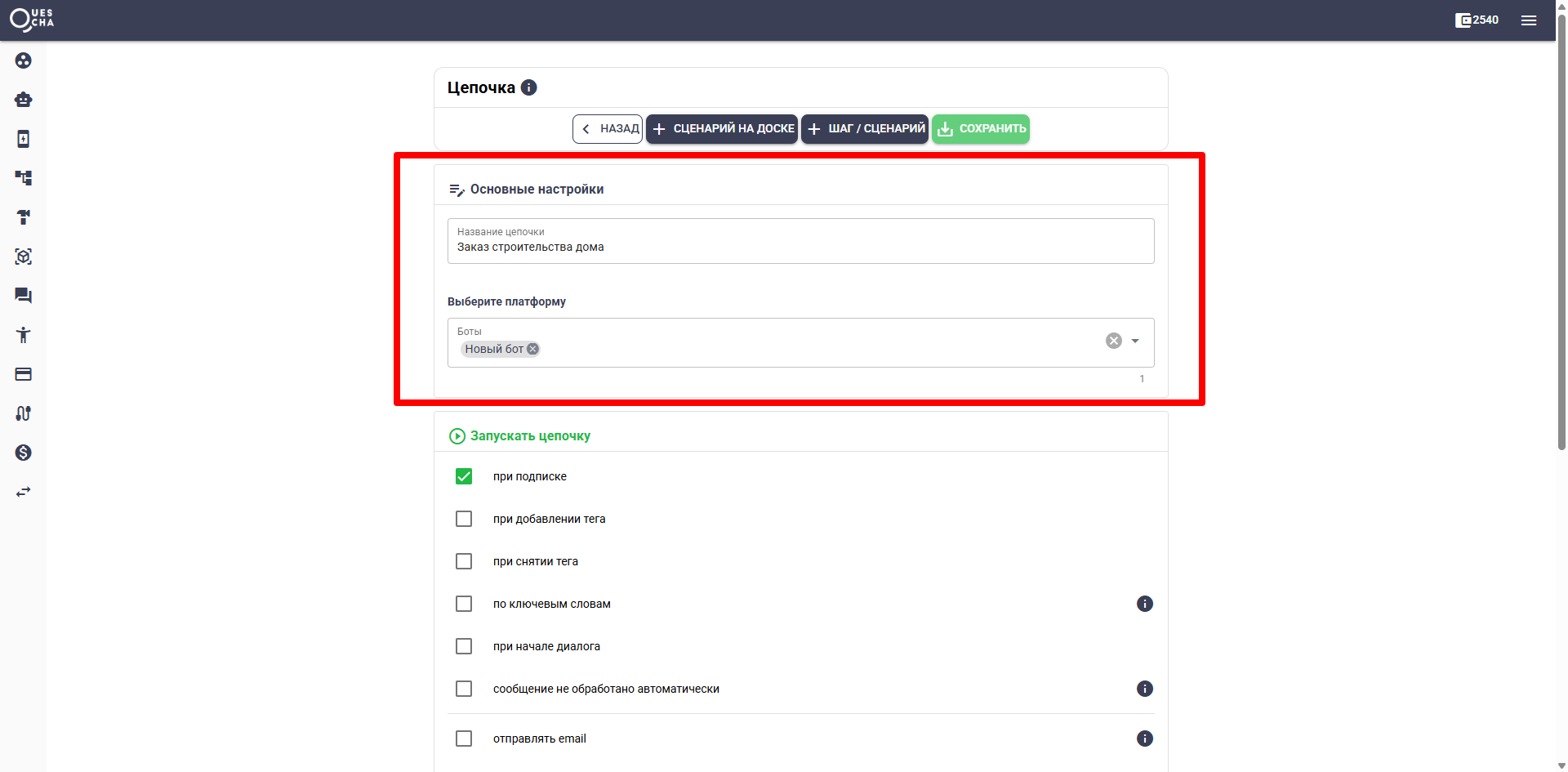Image resolution: width=1568 pixels, height=772 pixels.
Task: Open the 3D cube scan sidebar icon
Action: coord(23,257)
